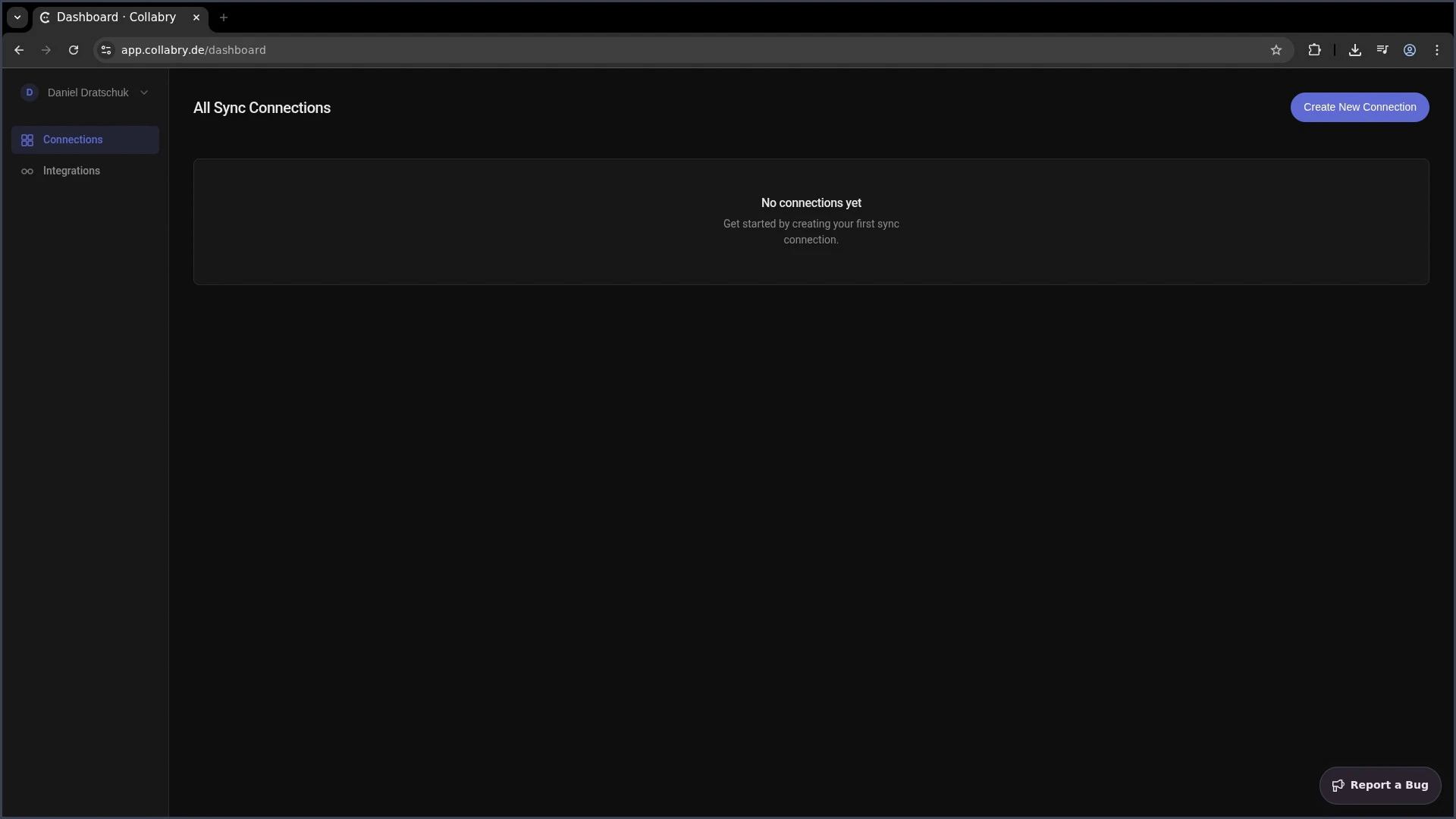Open the browser downloads icon
This screenshot has width=1456, height=819.
(x=1355, y=50)
